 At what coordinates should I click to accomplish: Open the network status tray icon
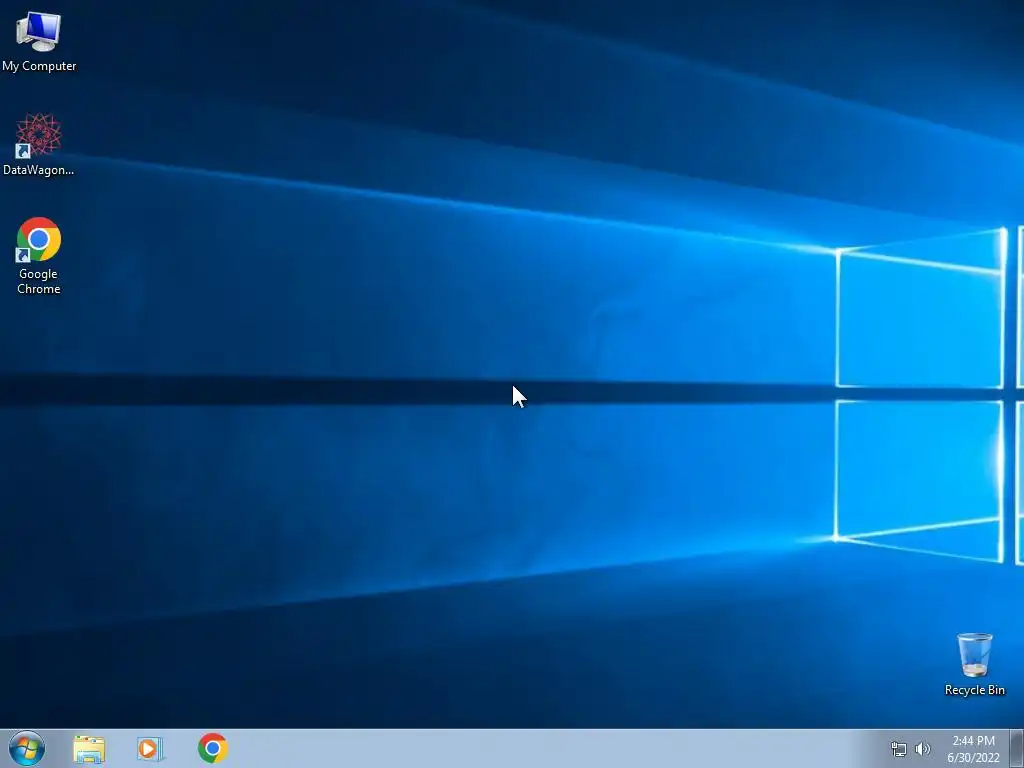pos(899,749)
